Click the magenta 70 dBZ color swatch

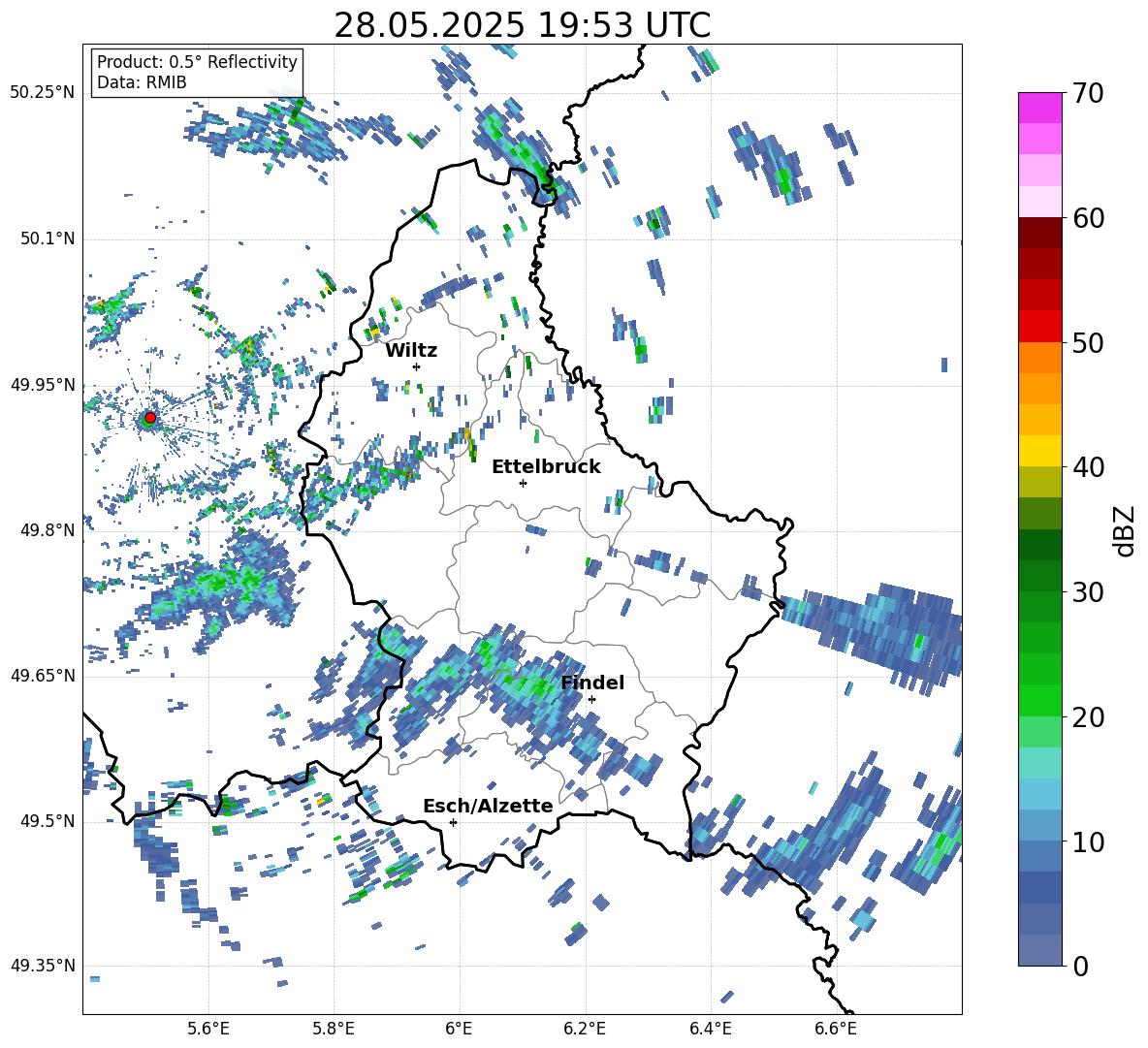[1040, 108]
